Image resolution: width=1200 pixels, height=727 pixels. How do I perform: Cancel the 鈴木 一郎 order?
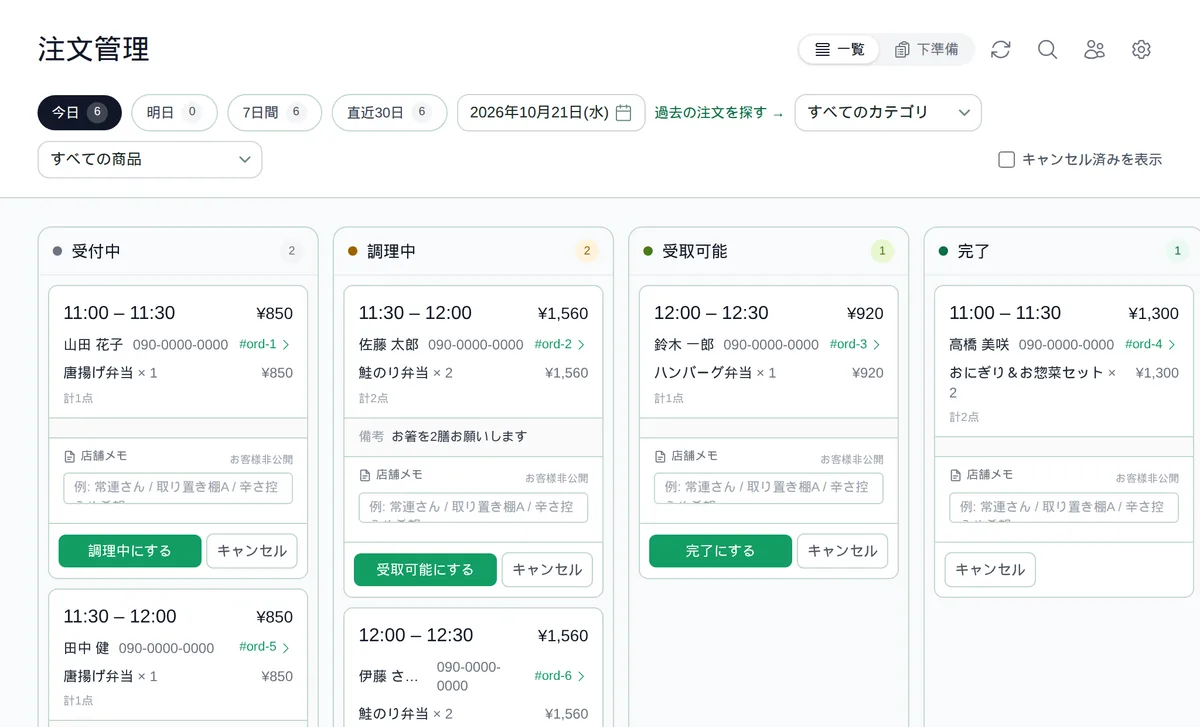843,551
